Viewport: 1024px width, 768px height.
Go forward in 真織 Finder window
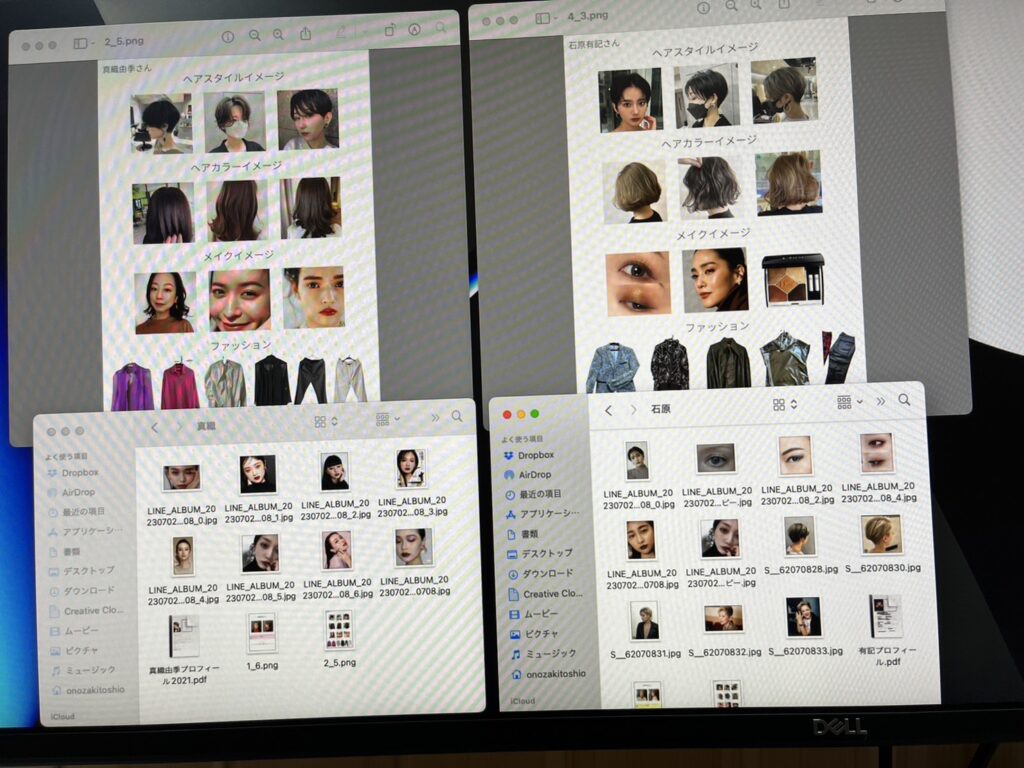pos(179,426)
